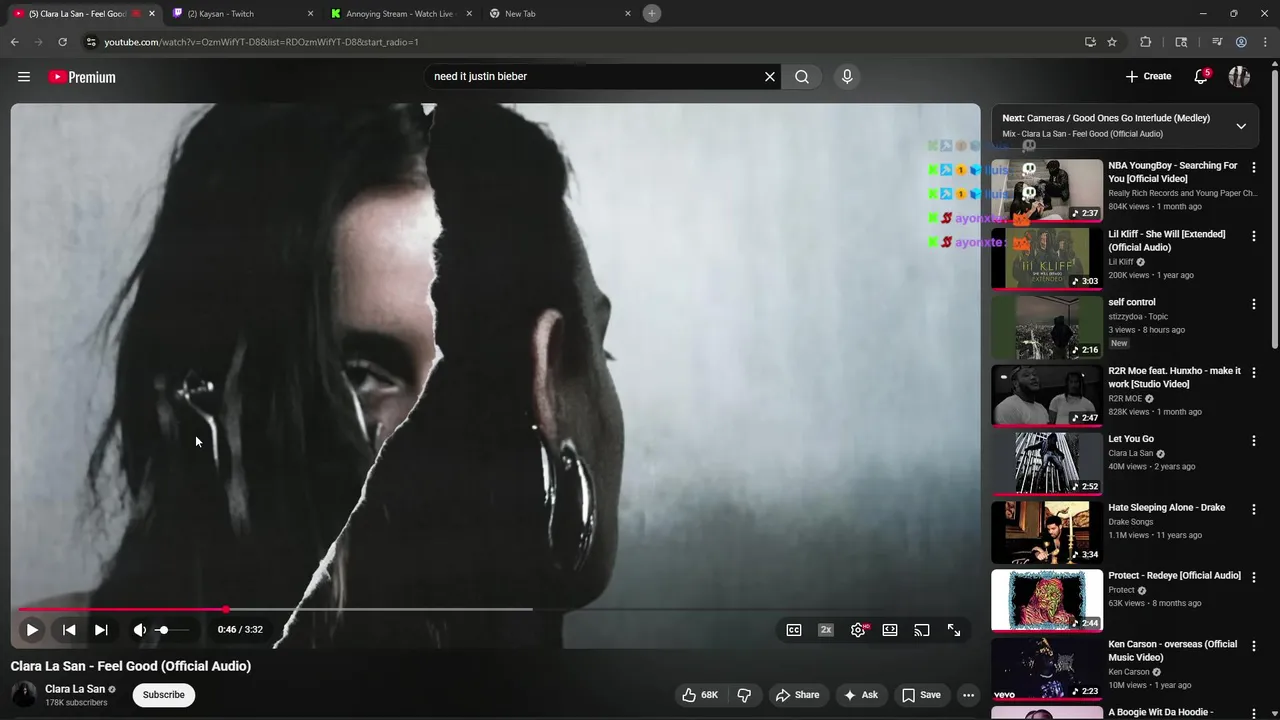Screen dimensions: 1280x720
Task: Cast video to a TV
Action: coord(922,630)
